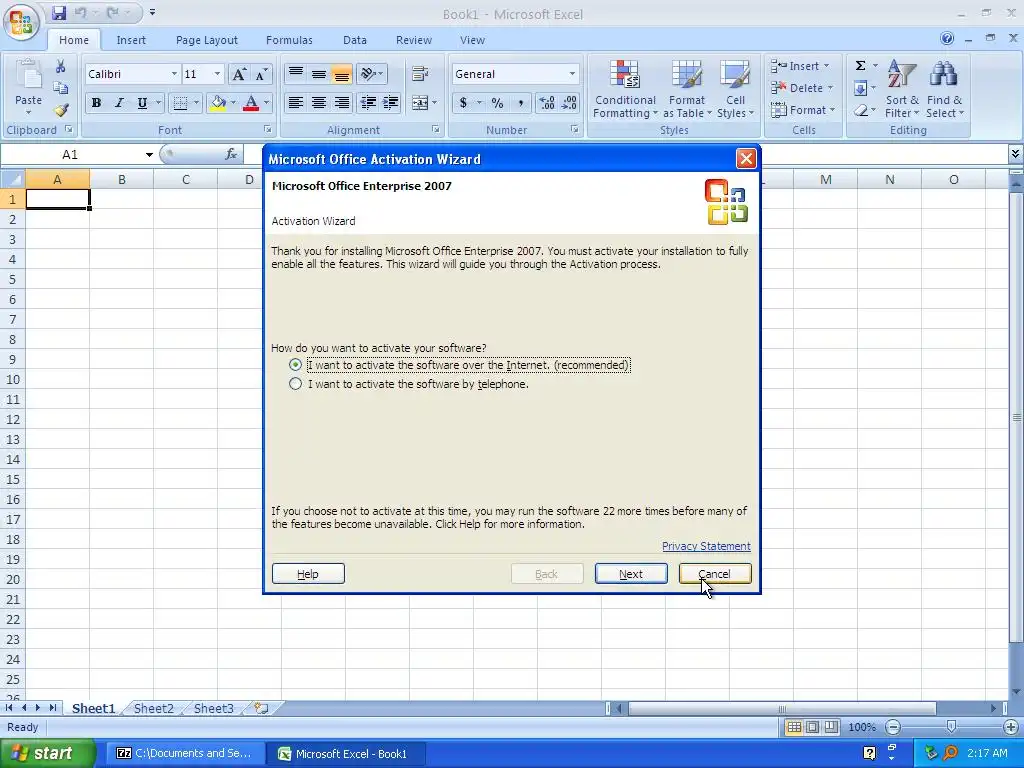Save workbook from Quick Access toolbar
Screen dimensions: 1024x768
point(59,12)
